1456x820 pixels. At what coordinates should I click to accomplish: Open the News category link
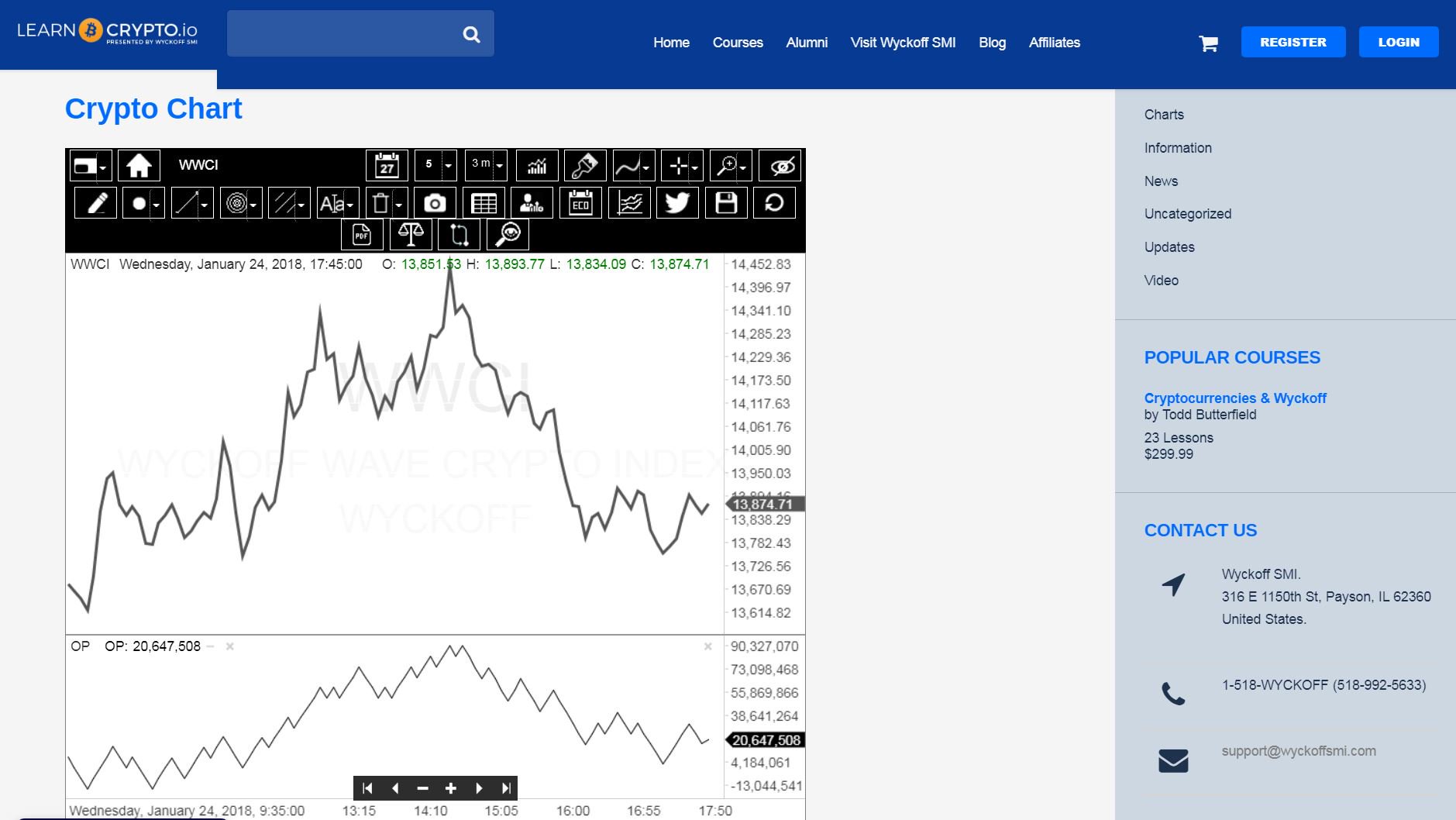coord(1161,181)
